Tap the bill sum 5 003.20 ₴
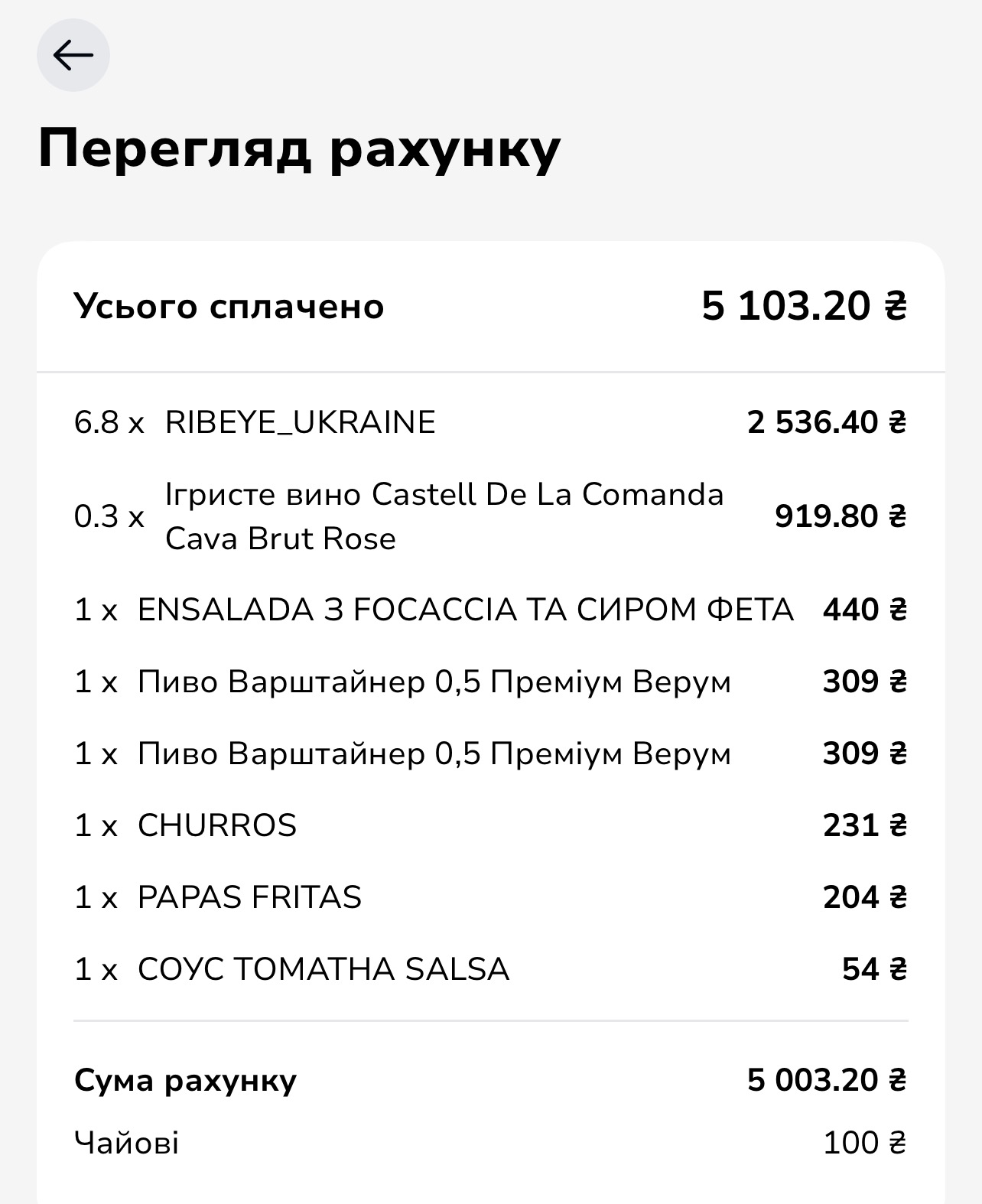This screenshot has height=1204, width=982. [827, 1080]
